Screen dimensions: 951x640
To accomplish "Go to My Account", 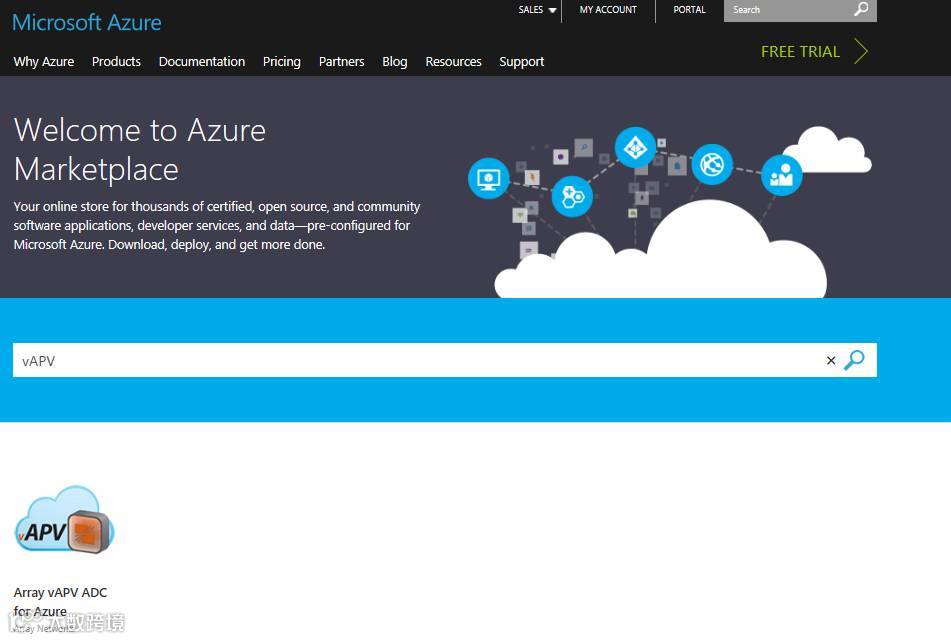I will click(x=608, y=10).
